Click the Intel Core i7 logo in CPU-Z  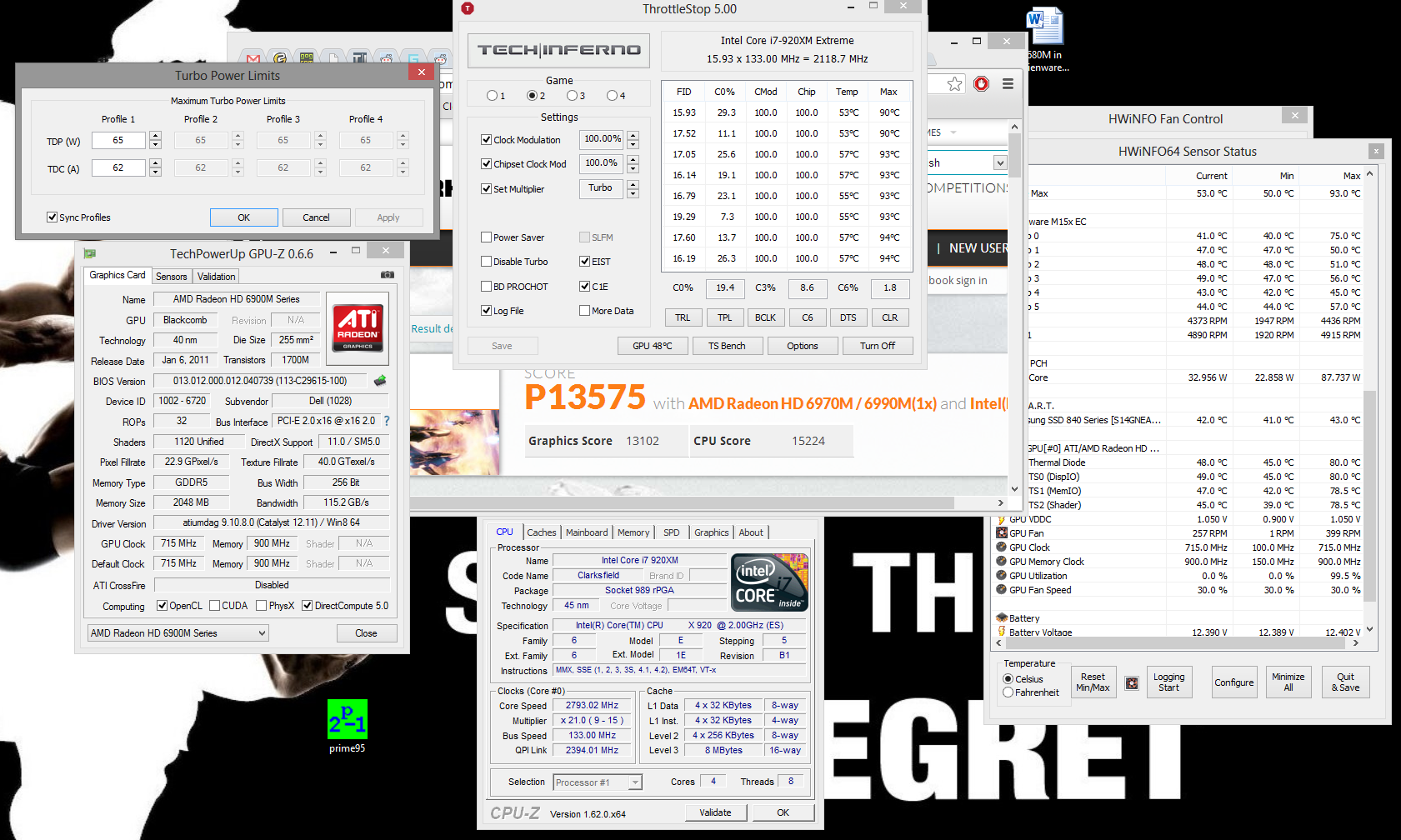770,582
